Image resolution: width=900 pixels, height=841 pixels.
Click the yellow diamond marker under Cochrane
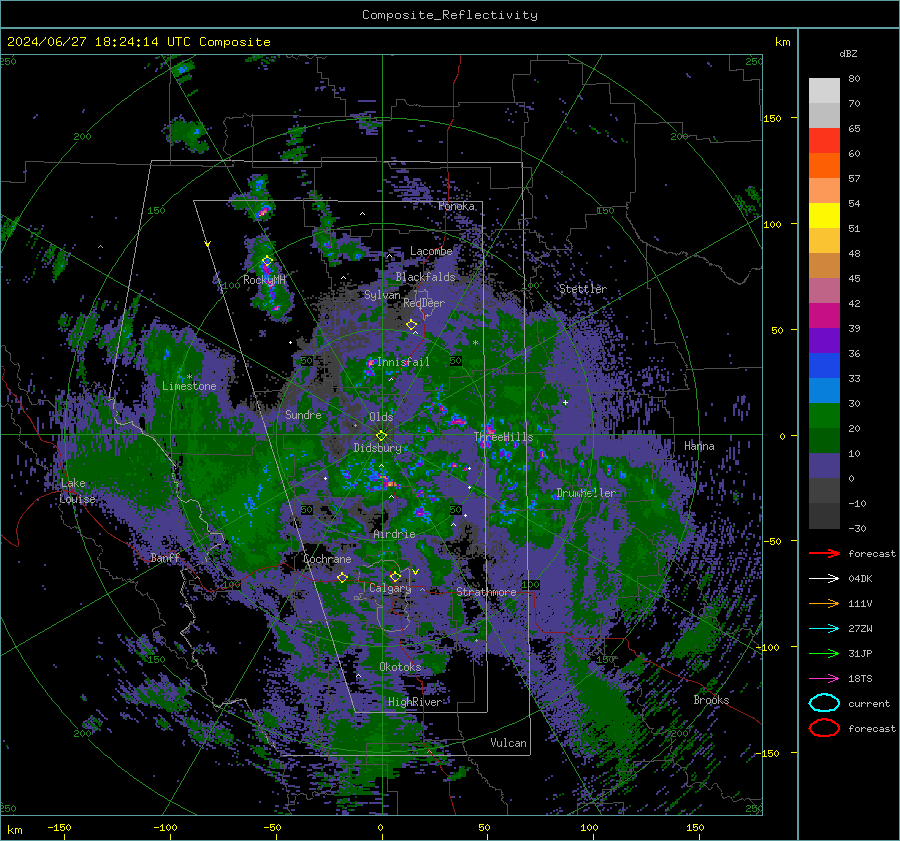[x=342, y=577]
